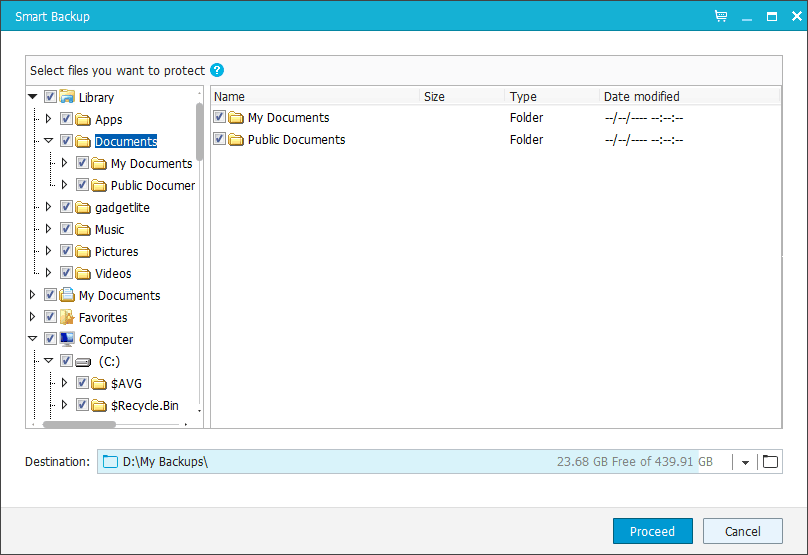The image size is (808, 555).
Task: Select My Documents label in file list
Action: [289, 118]
